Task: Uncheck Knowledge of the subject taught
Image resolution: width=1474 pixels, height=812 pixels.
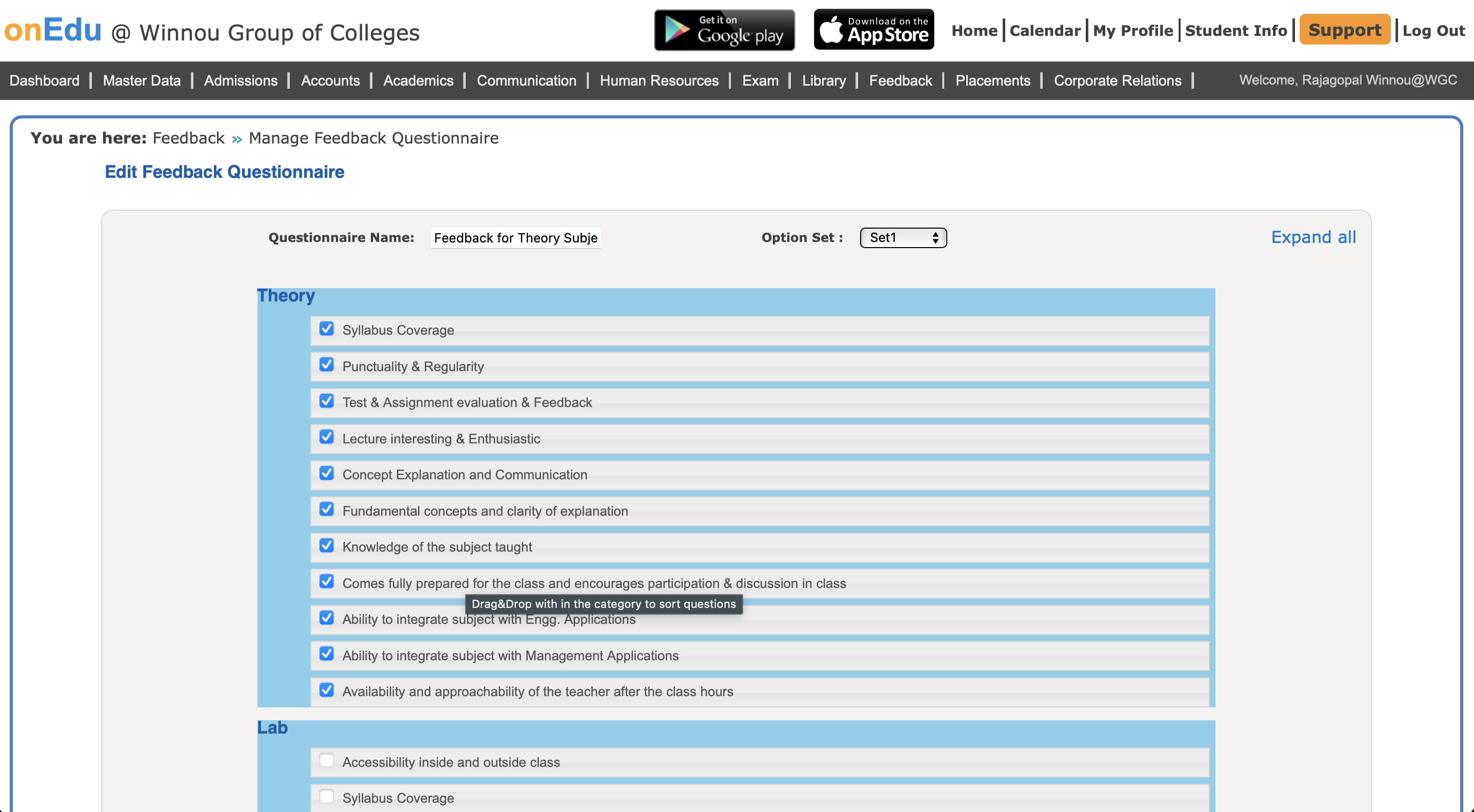Action: point(326,545)
